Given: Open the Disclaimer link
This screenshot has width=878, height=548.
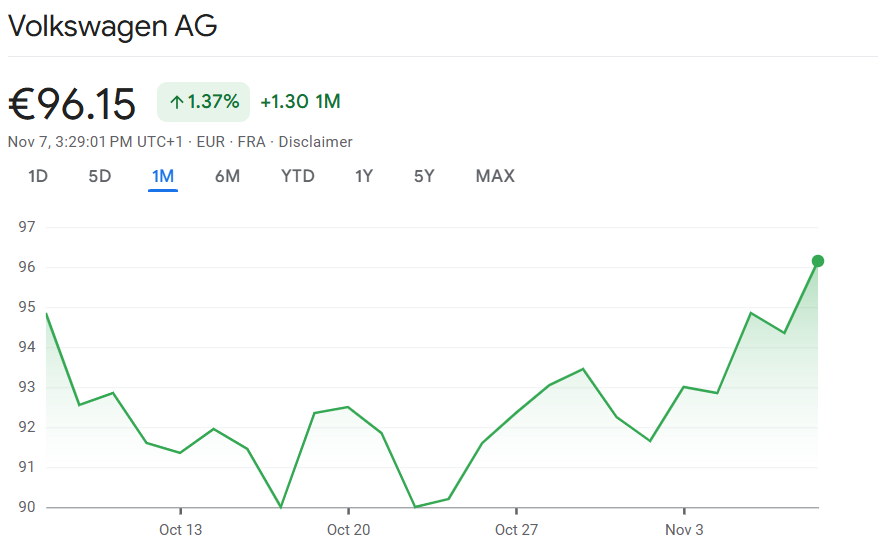Looking at the screenshot, I should coord(315,142).
